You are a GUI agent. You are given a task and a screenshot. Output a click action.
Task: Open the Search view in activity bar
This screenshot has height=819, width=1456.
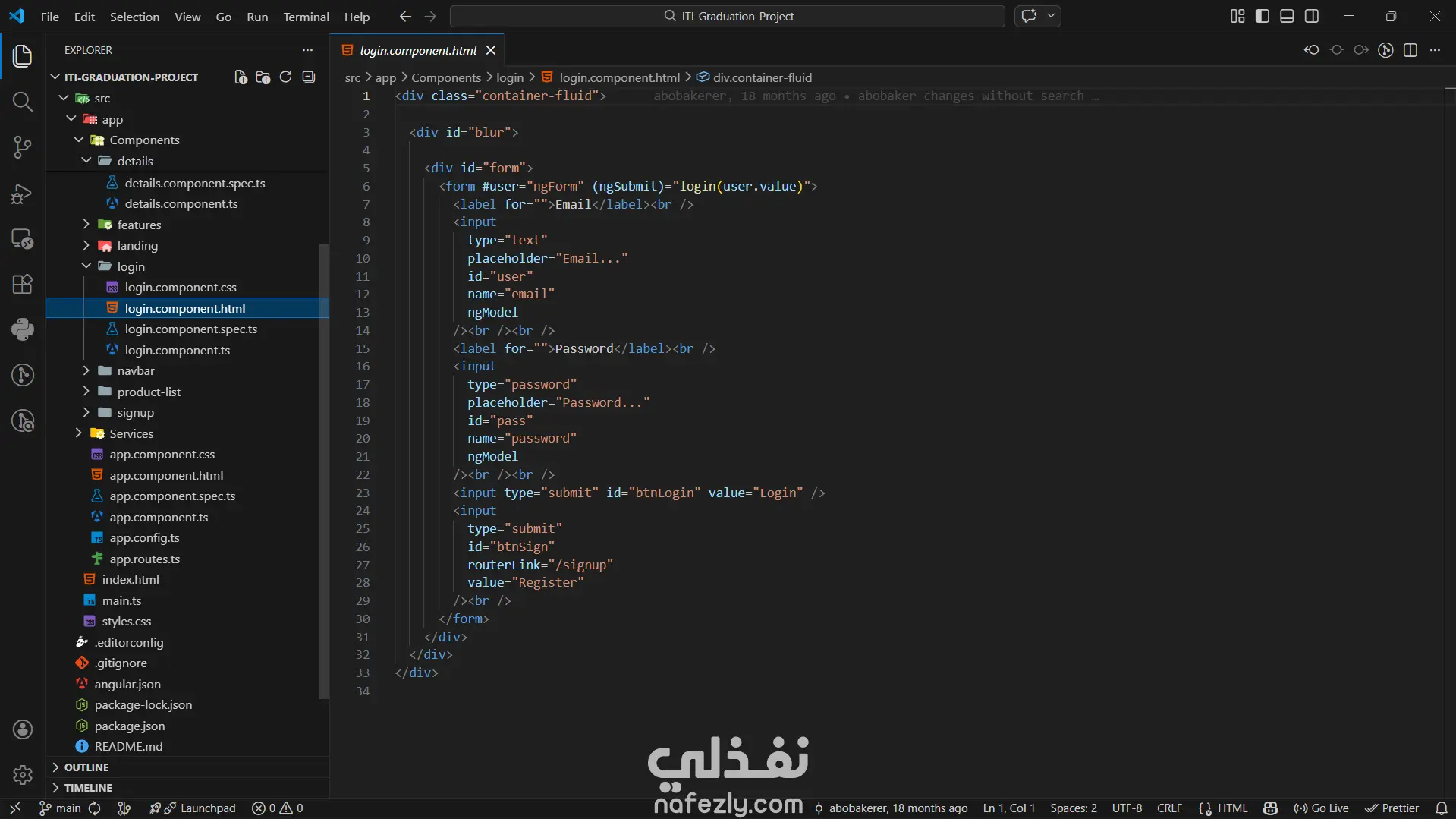point(22,101)
